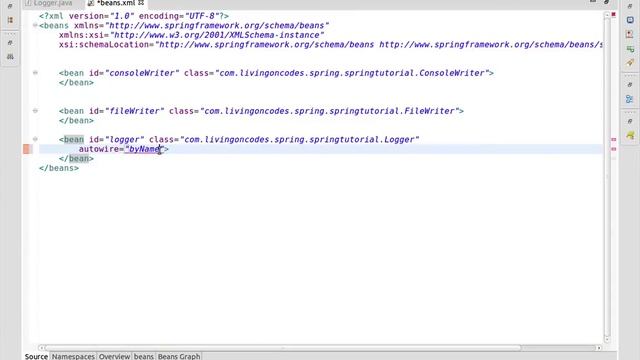
Task: Open the green view icon in right trim bar
Action: (630, 49)
